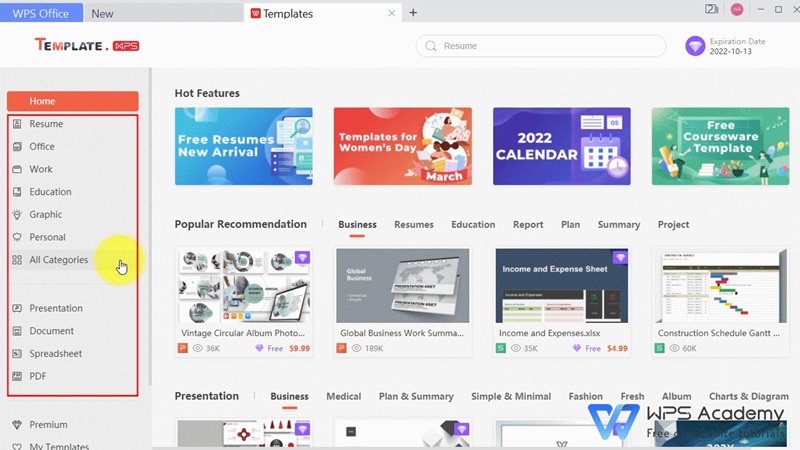The width and height of the screenshot is (800, 450).
Task: Open the 2022 Calendar banner
Action: click(x=562, y=146)
